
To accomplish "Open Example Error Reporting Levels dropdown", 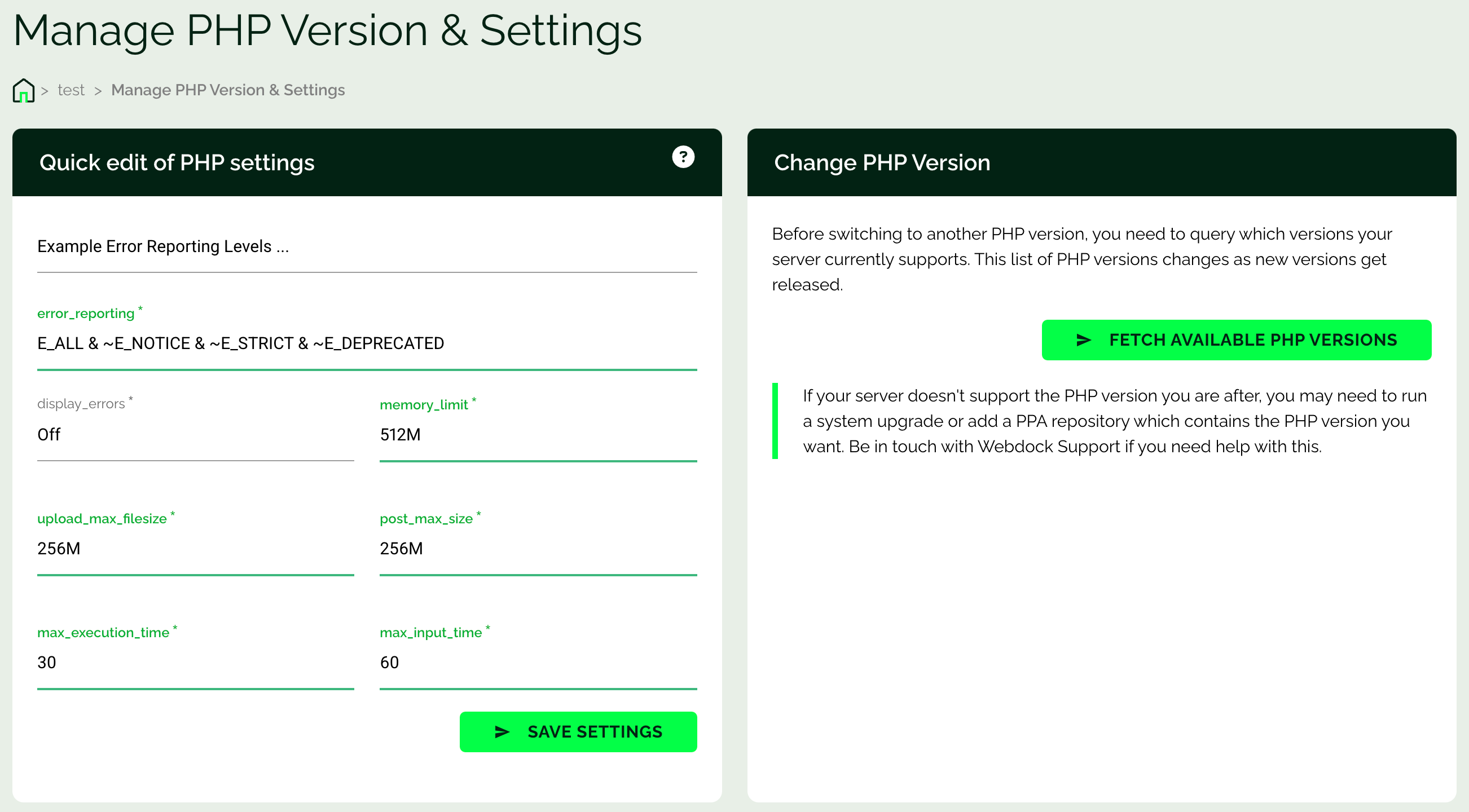I will 366,247.
